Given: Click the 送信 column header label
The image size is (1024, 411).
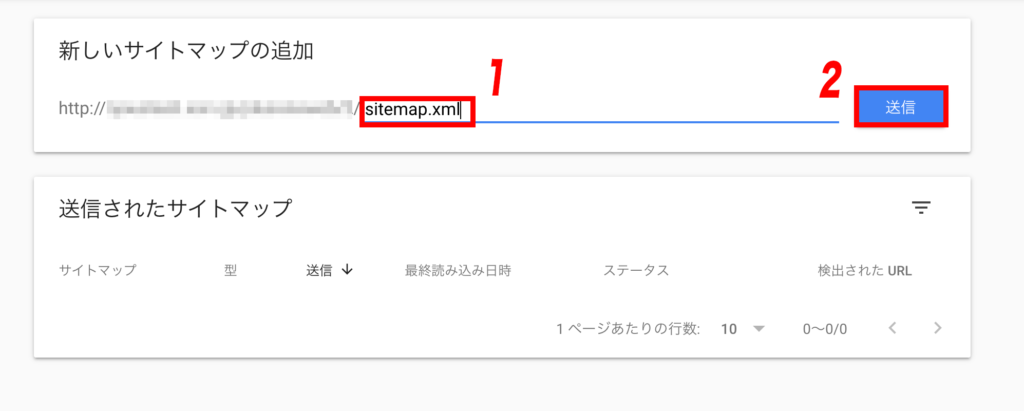Looking at the screenshot, I should pyautogui.click(x=319, y=271).
